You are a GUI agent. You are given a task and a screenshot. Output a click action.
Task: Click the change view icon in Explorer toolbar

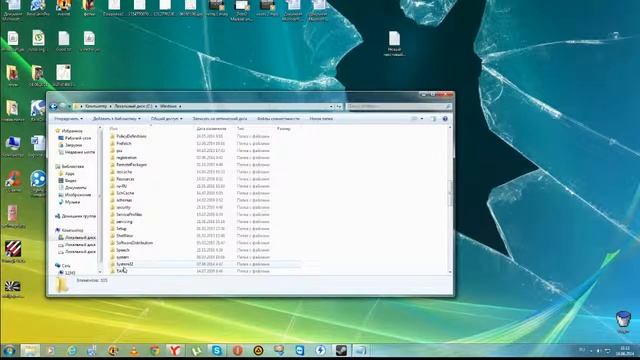click(x=414, y=119)
